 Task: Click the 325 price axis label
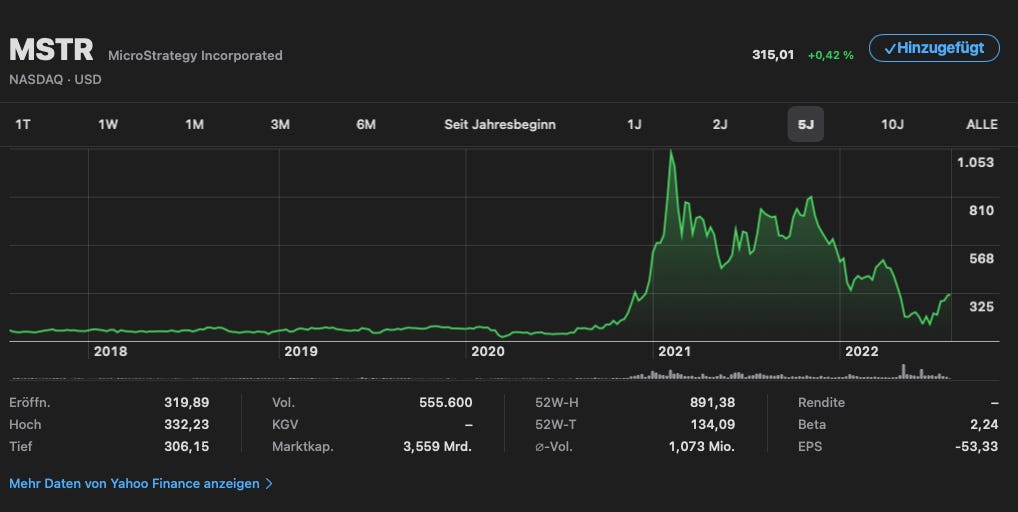982,306
